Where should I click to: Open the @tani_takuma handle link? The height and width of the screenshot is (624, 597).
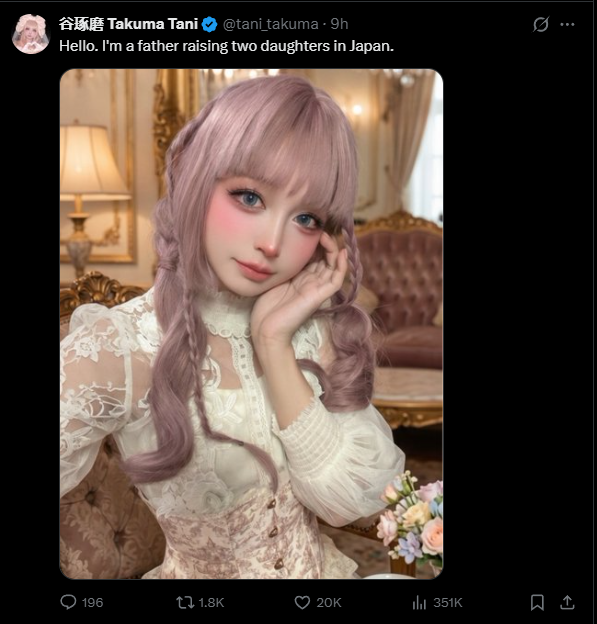pyautogui.click(x=271, y=24)
